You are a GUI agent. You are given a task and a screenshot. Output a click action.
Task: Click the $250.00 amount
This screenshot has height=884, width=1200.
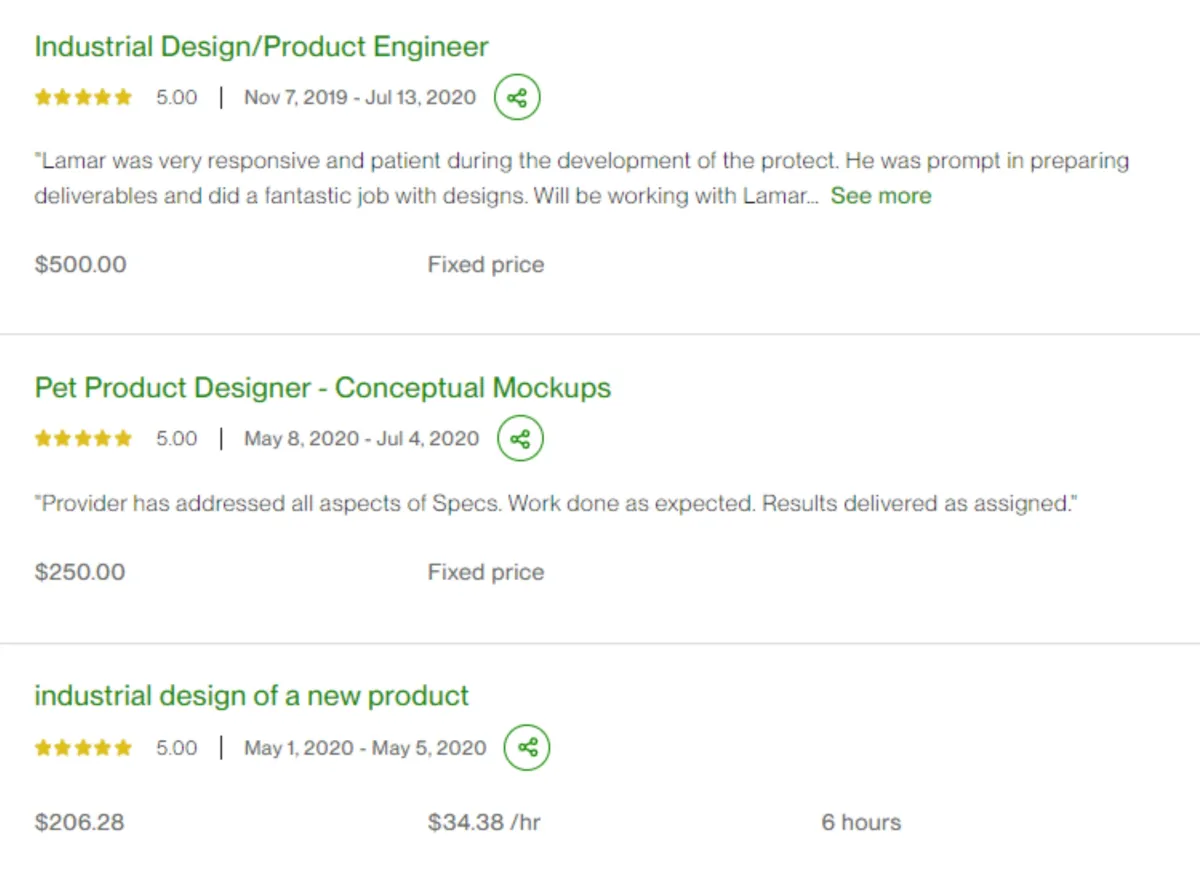[80, 572]
